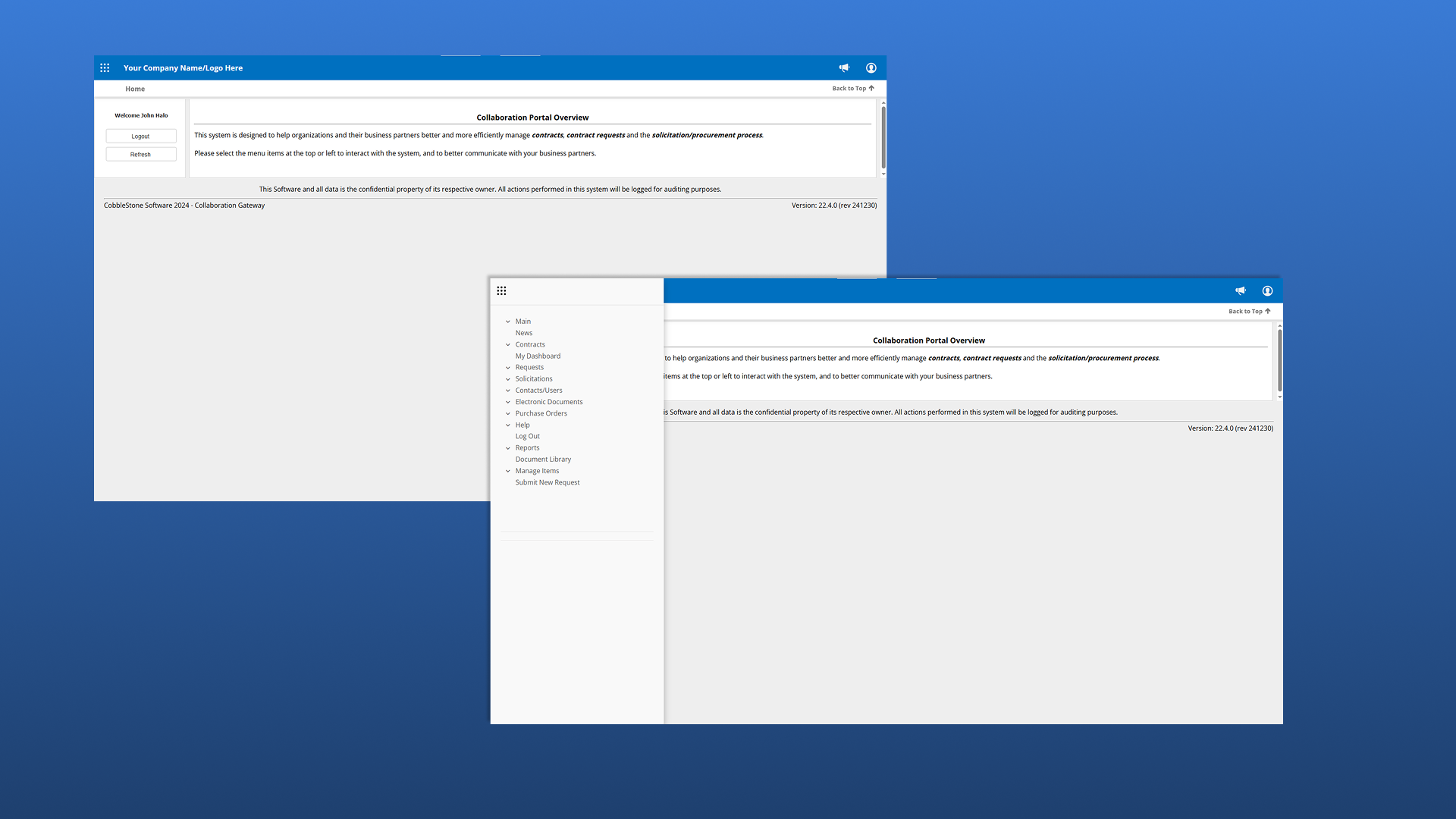The height and width of the screenshot is (819, 1456).
Task: Expand the Help chevron
Action: coord(508,425)
